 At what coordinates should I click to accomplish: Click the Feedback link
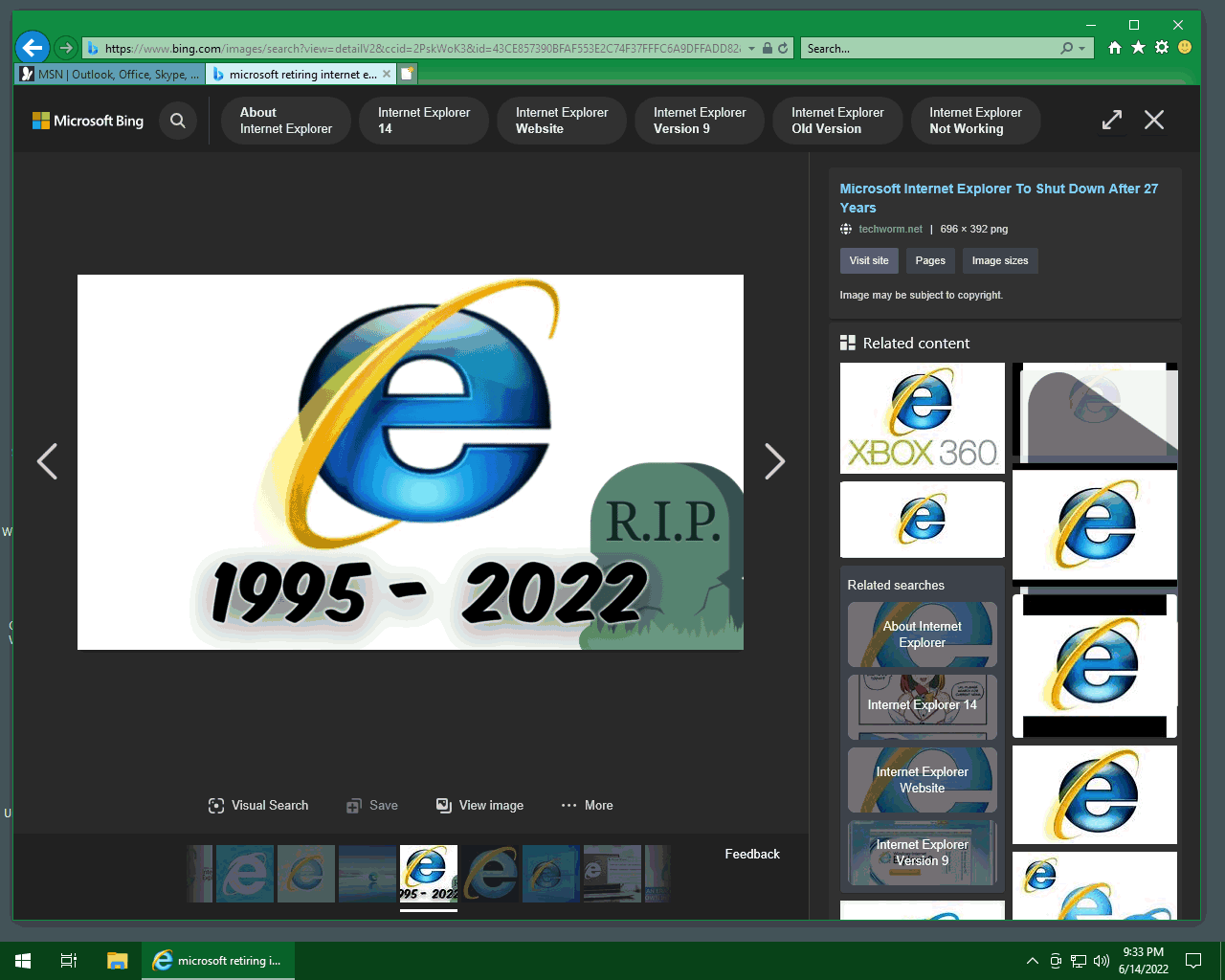pos(752,854)
